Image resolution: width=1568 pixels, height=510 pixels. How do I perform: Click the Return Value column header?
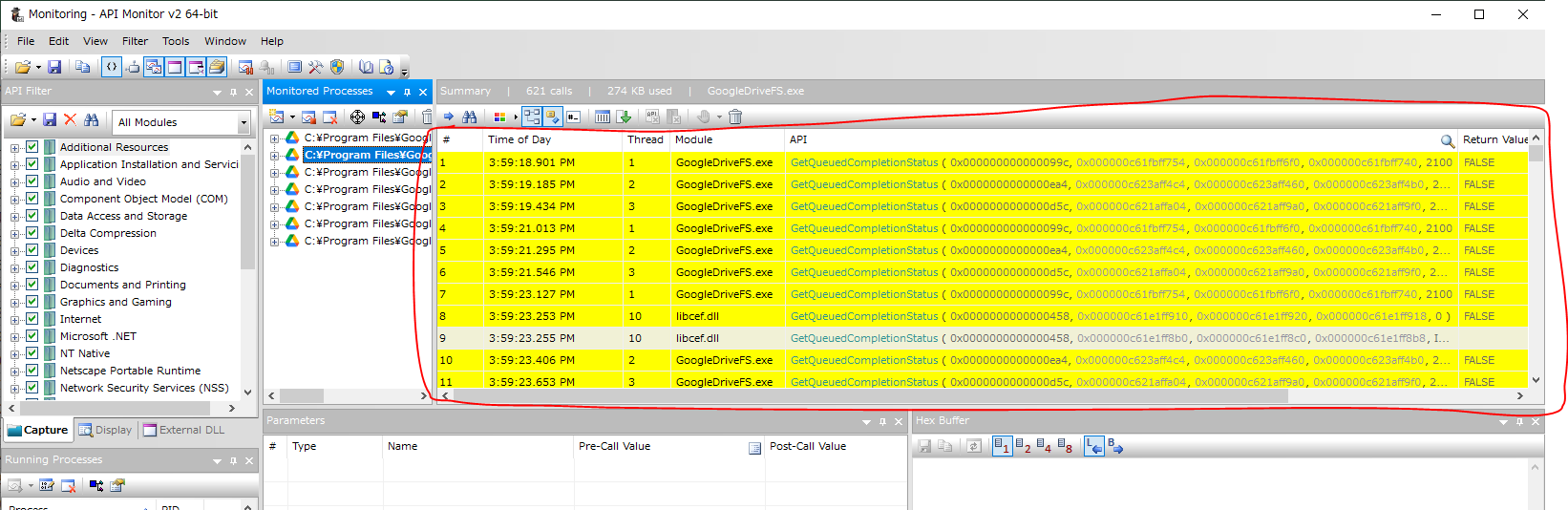coord(1494,139)
